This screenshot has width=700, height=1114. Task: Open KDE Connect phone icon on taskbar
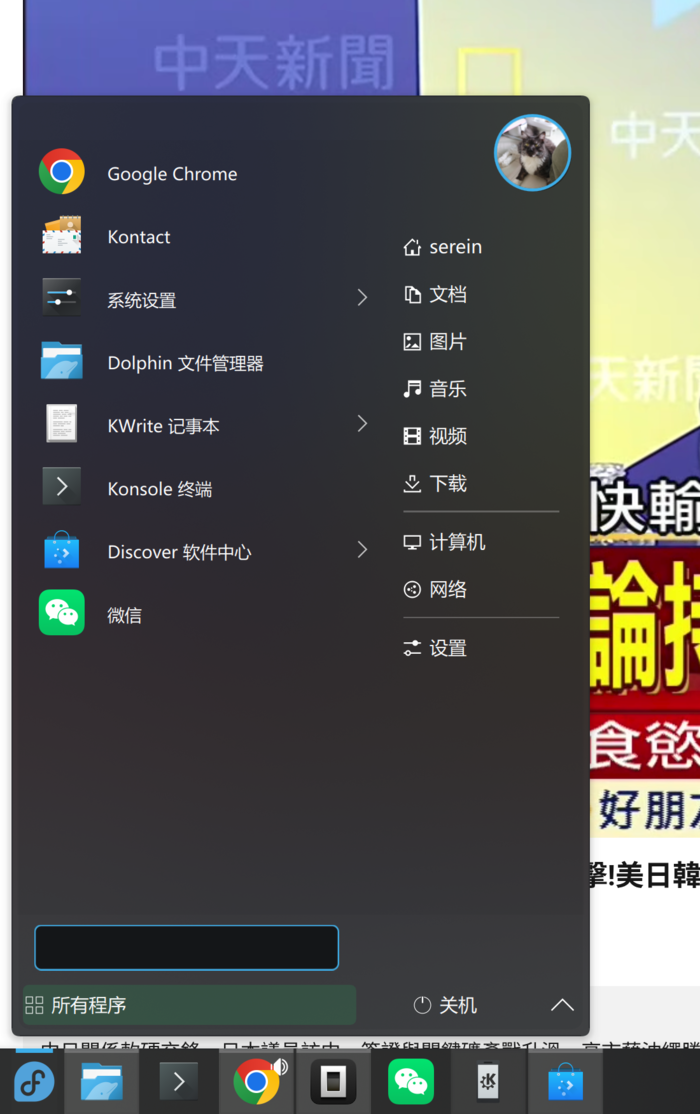488,1081
